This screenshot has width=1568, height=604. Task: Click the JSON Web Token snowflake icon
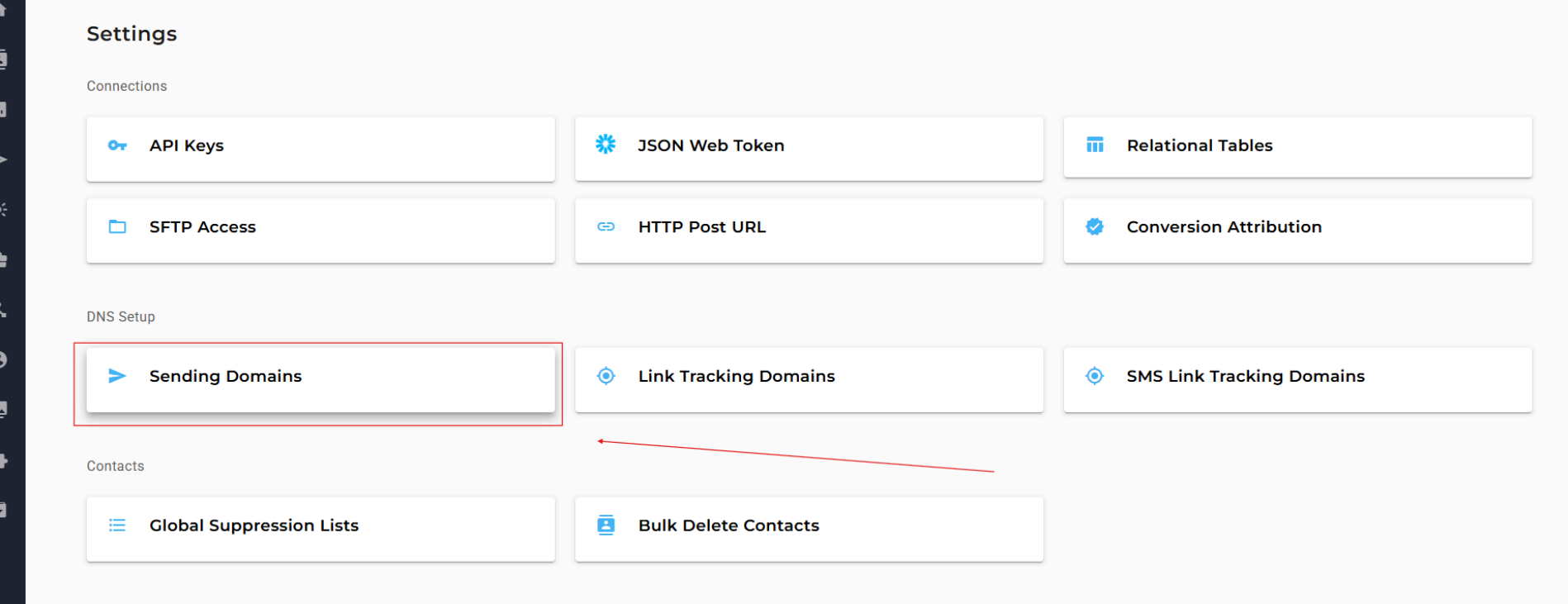(x=606, y=145)
